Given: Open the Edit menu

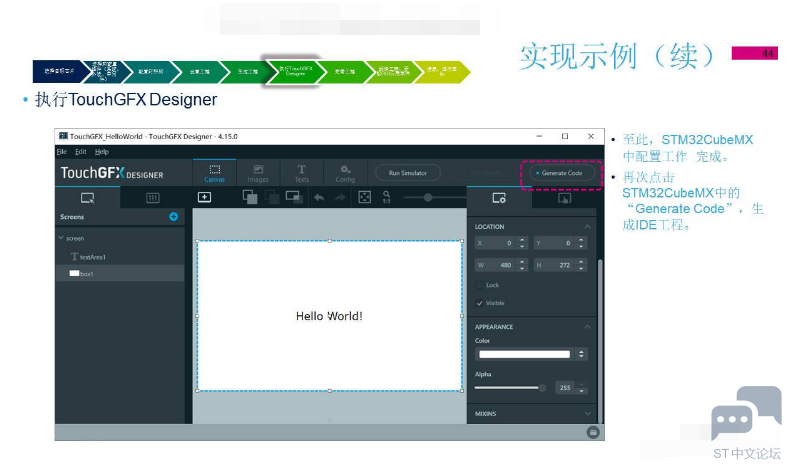Looking at the screenshot, I should pyautogui.click(x=81, y=152).
